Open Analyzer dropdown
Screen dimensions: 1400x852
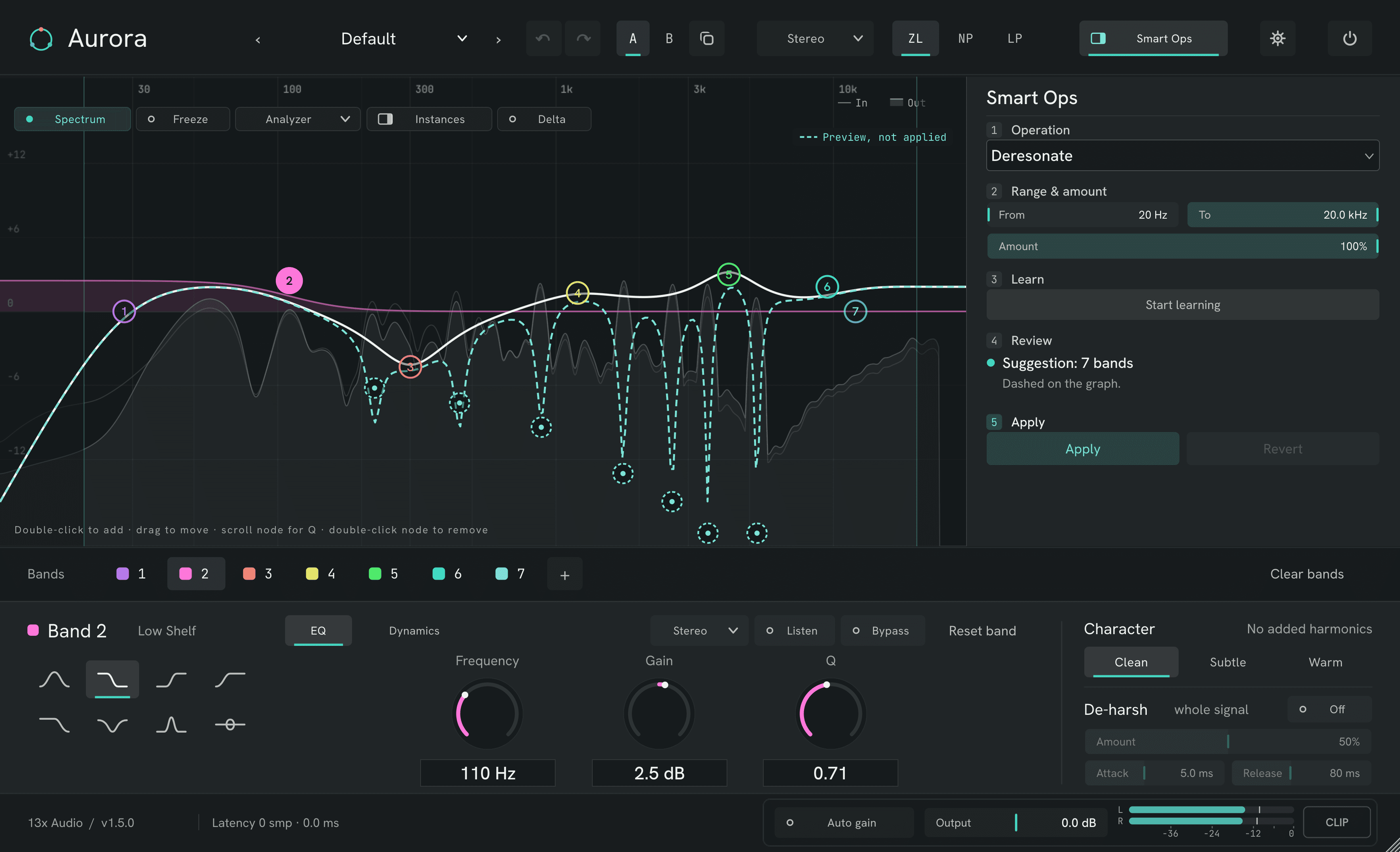[x=298, y=119]
